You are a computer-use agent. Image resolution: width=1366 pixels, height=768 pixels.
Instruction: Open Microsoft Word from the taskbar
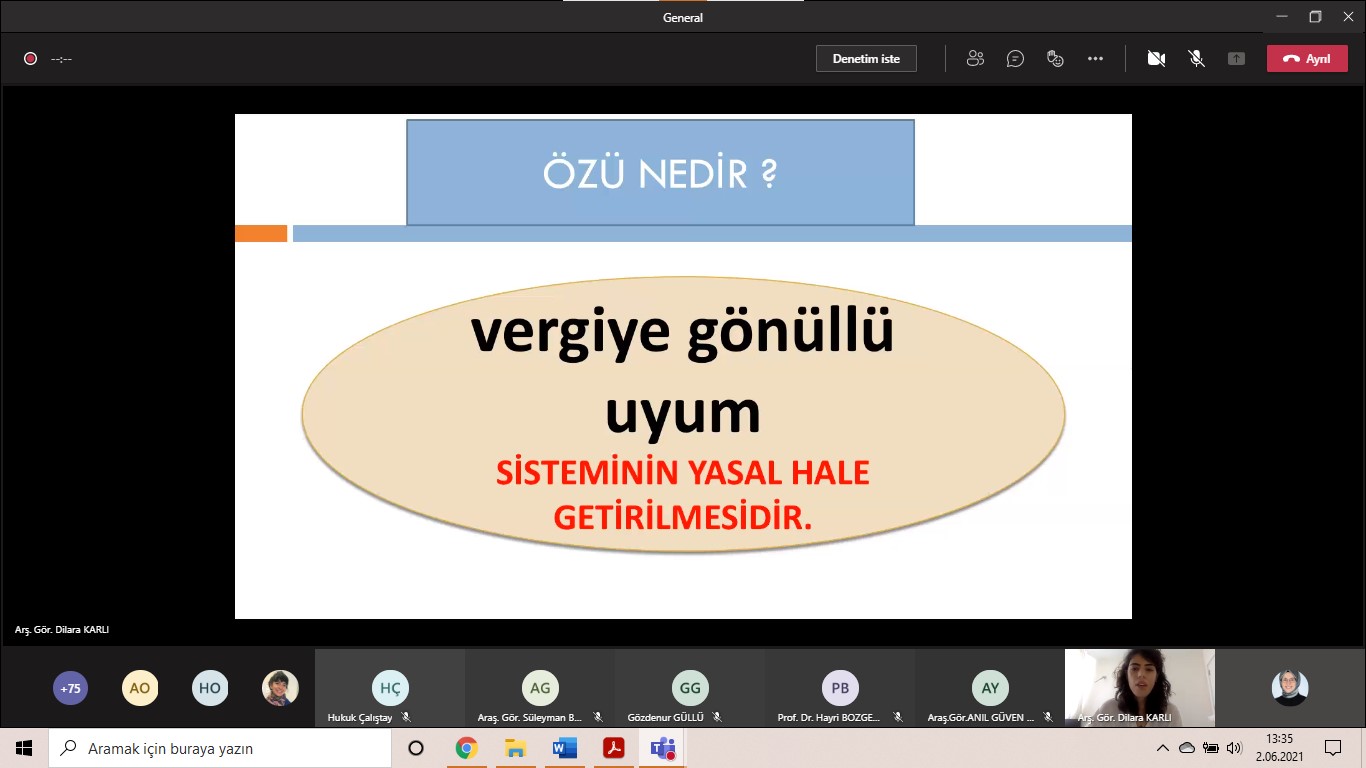click(x=564, y=748)
